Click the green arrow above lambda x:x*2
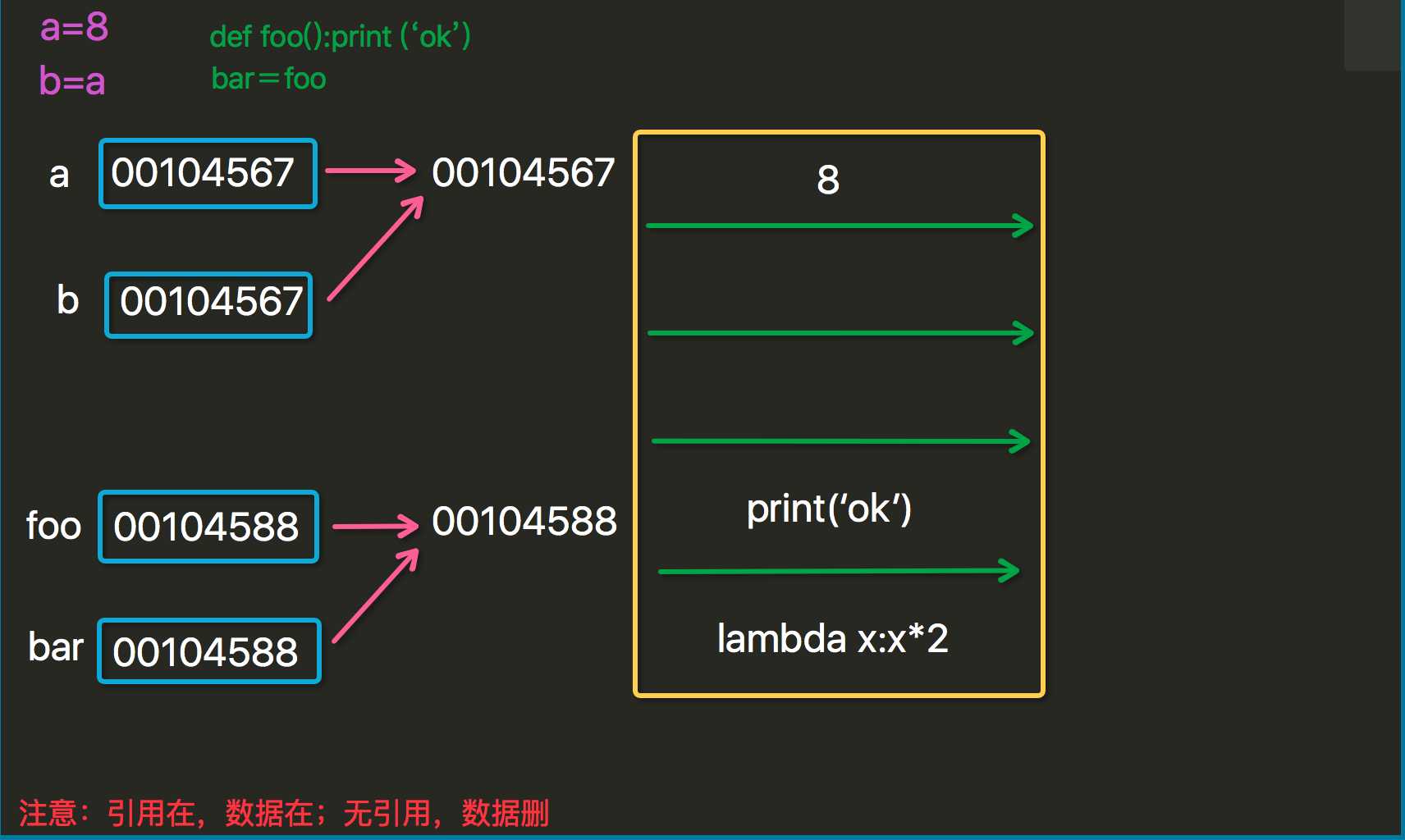The height and width of the screenshot is (840, 1405). point(839,571)
